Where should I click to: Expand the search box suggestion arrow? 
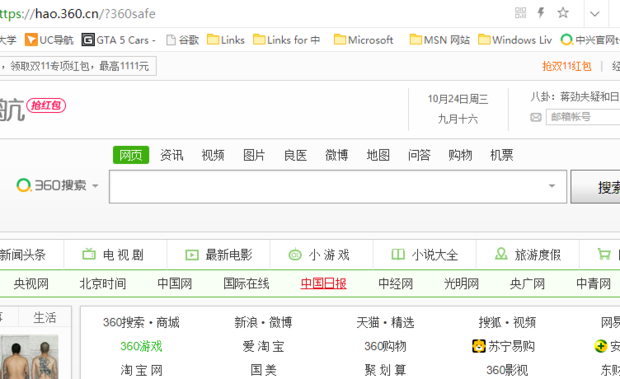pos(552,186)
